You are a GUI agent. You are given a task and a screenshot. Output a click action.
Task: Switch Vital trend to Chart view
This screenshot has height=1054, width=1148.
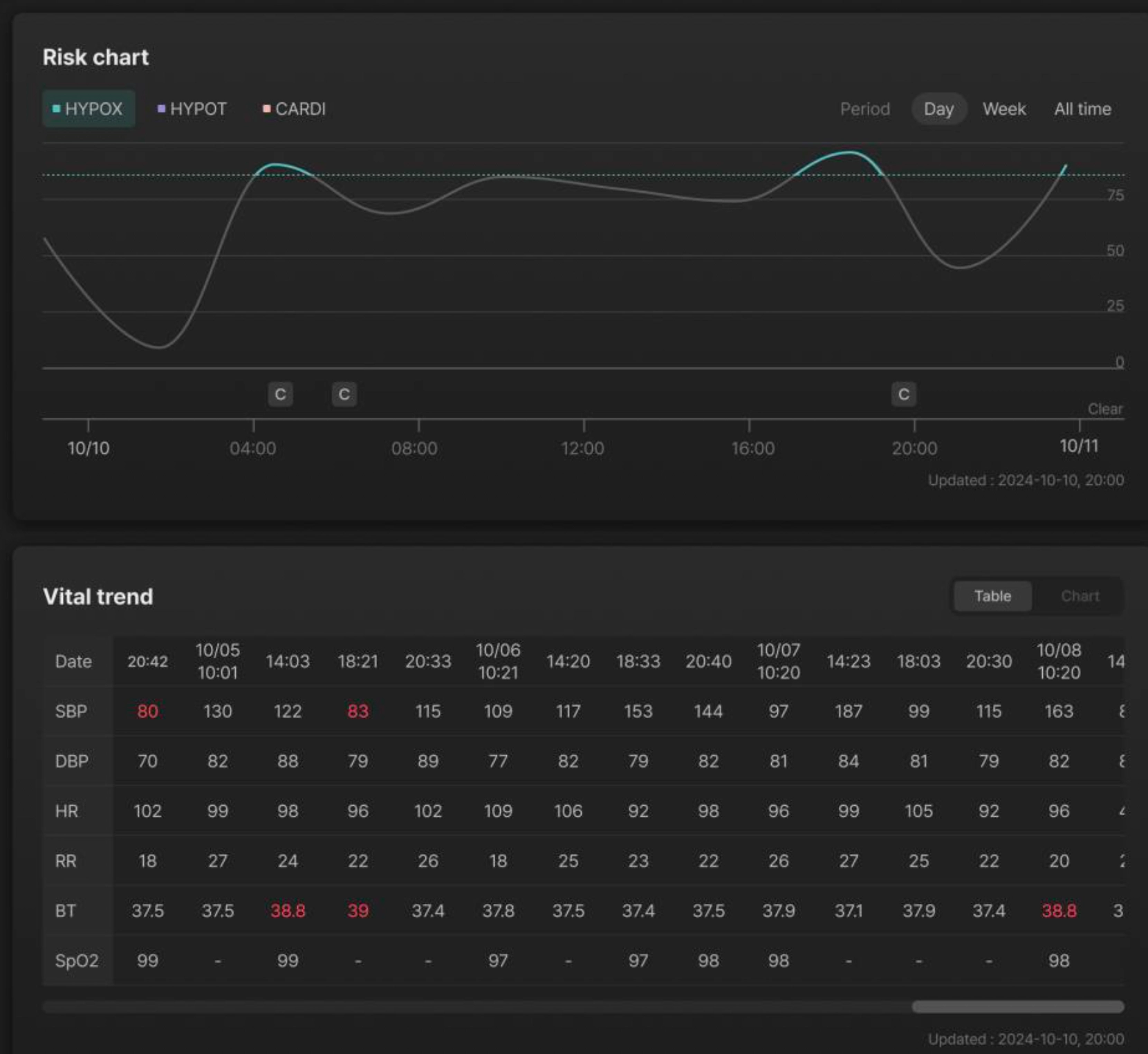pos(1080,596)
